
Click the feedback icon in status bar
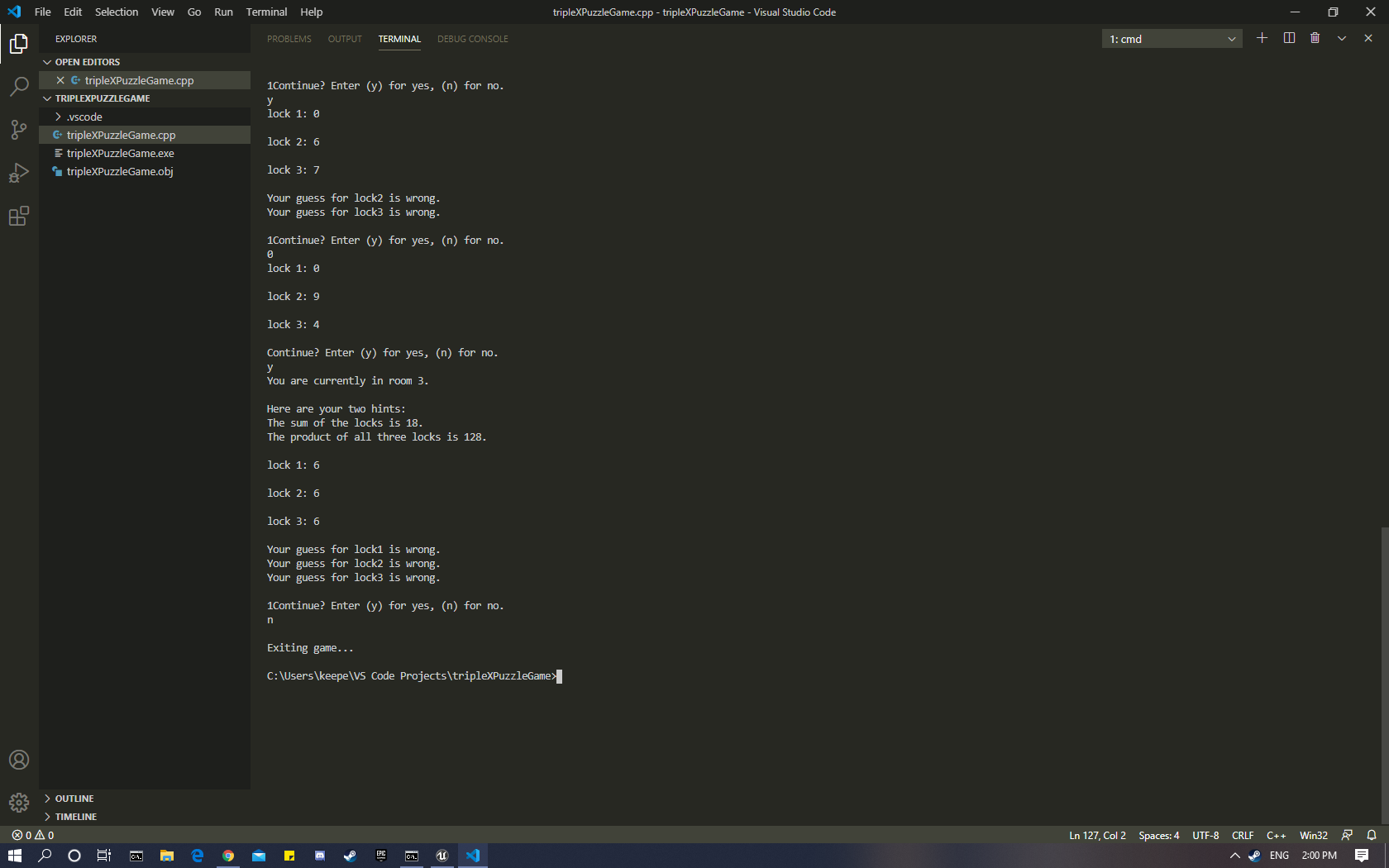pos(1347,835)
